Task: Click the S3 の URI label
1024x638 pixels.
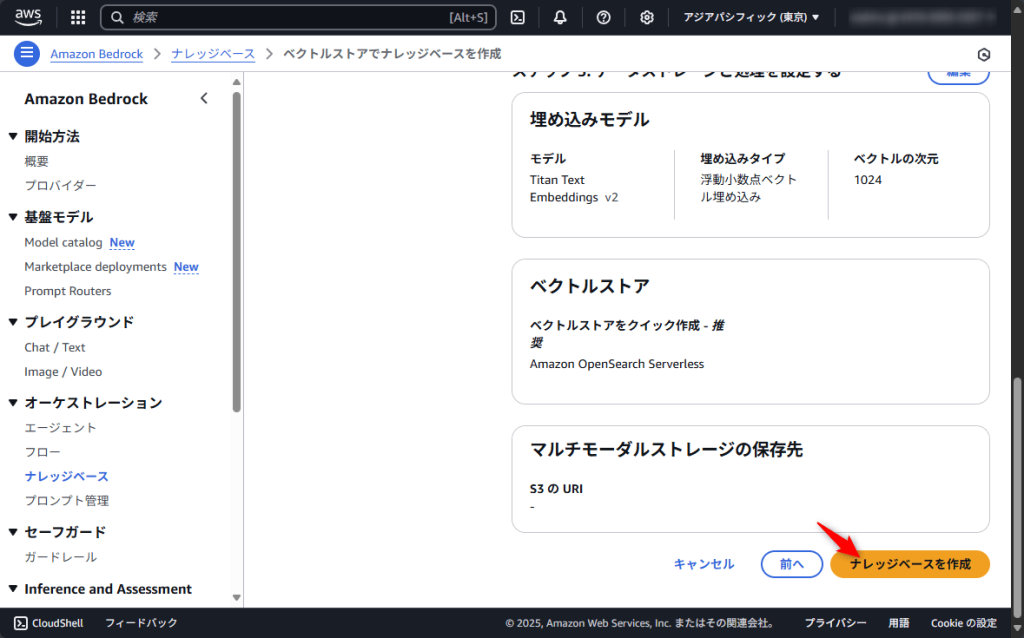Action: click(x=556, y=488)
